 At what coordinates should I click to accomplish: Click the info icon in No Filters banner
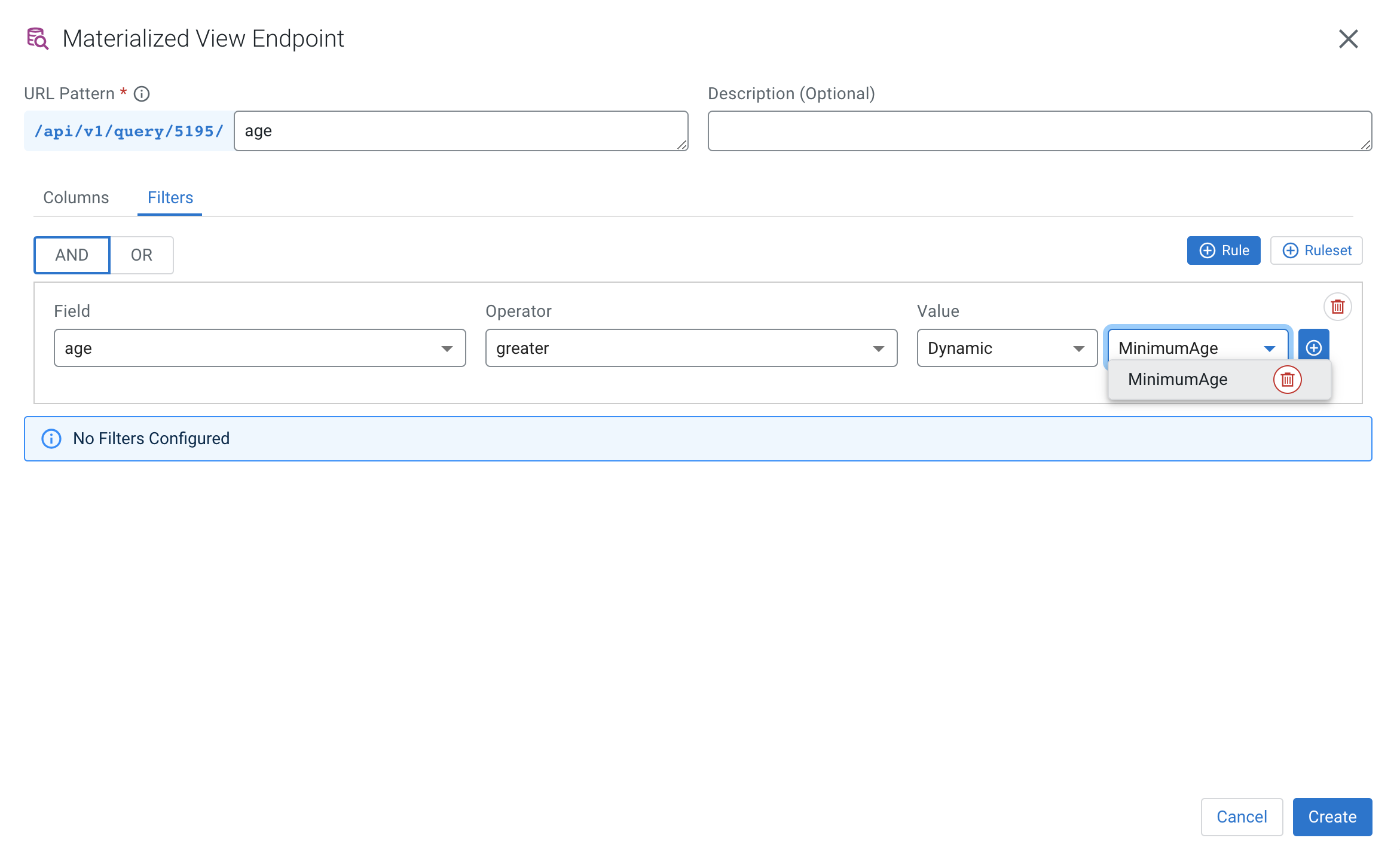pyautogui.click(x=51, y=439)
